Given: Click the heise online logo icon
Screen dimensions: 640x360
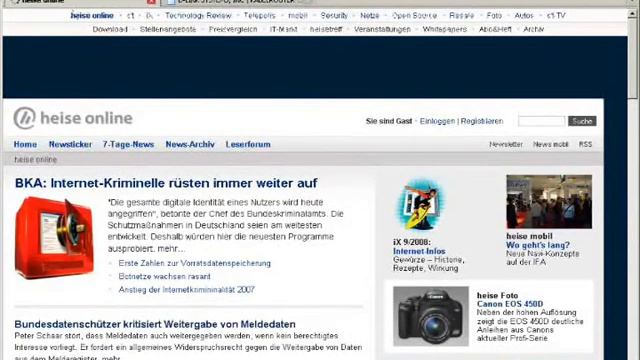Looking at the screenshot, I should (24, 118).
